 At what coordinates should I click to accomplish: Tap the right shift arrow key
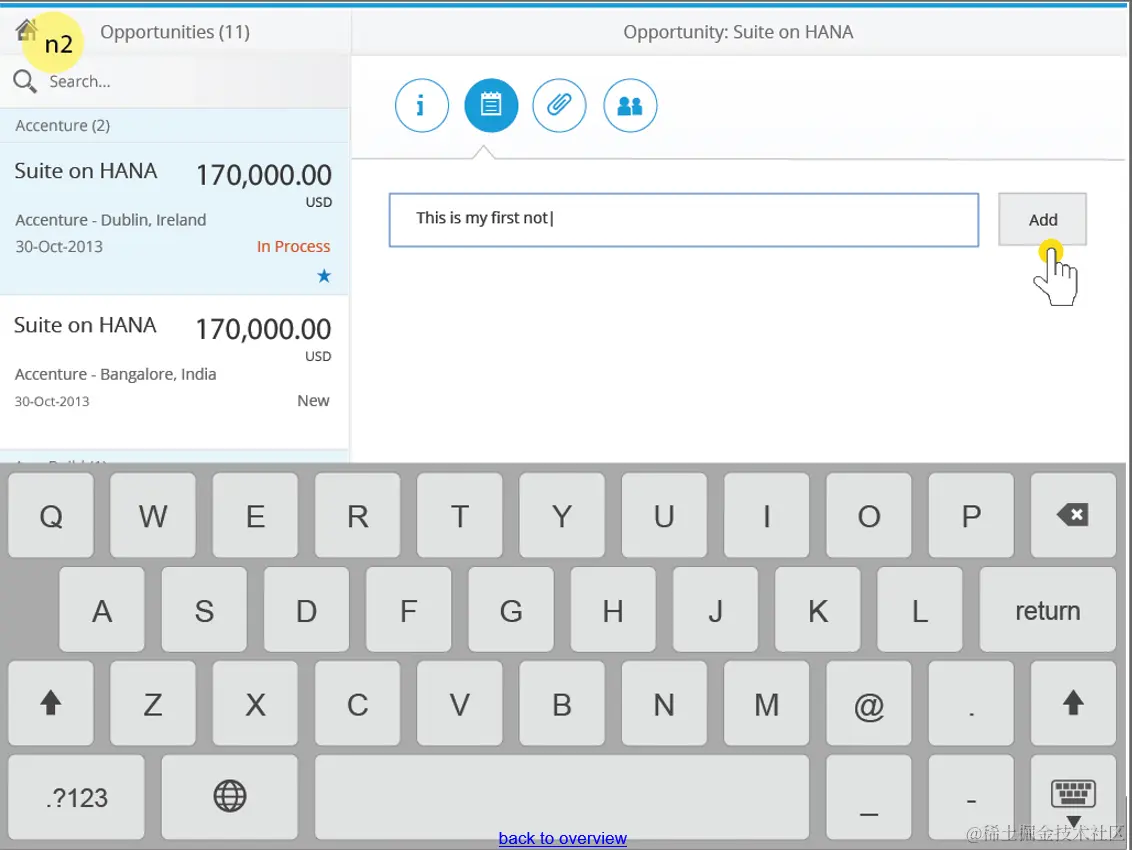tap(1073, 703)
